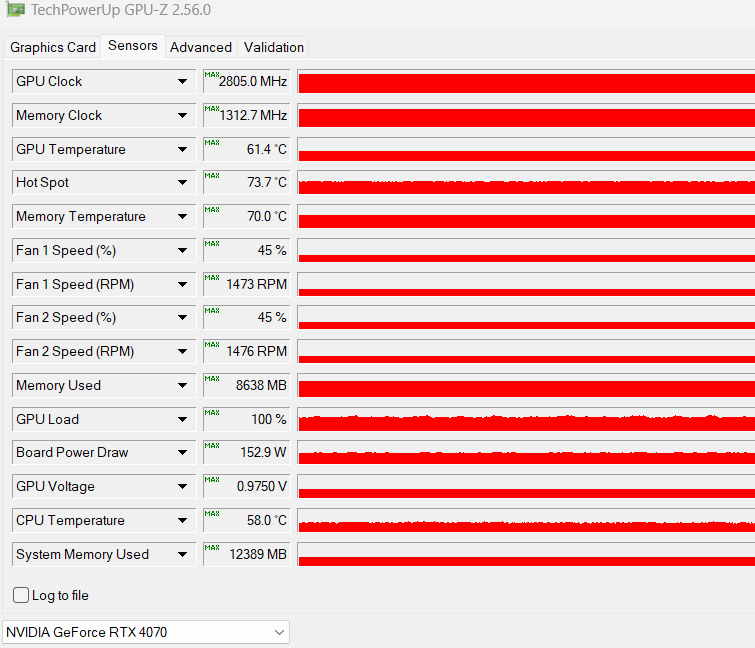Open the Advanced tab

coord(201,47)
